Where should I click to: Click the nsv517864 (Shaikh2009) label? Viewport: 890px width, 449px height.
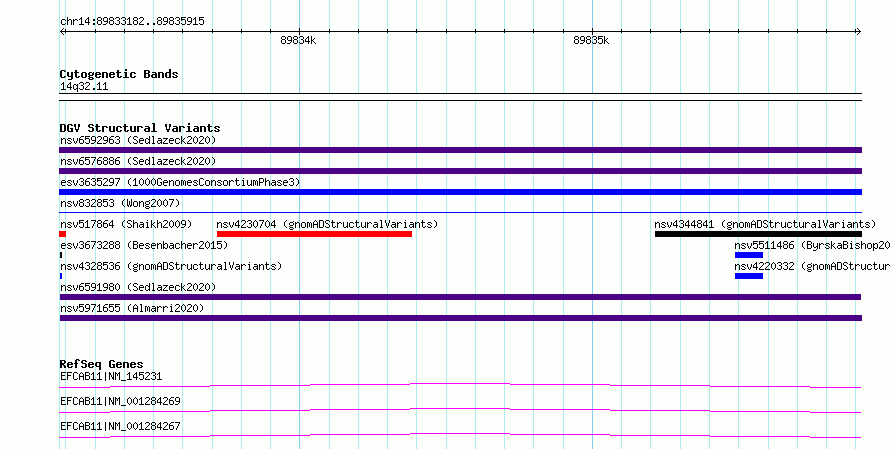(x=126, y=224)
